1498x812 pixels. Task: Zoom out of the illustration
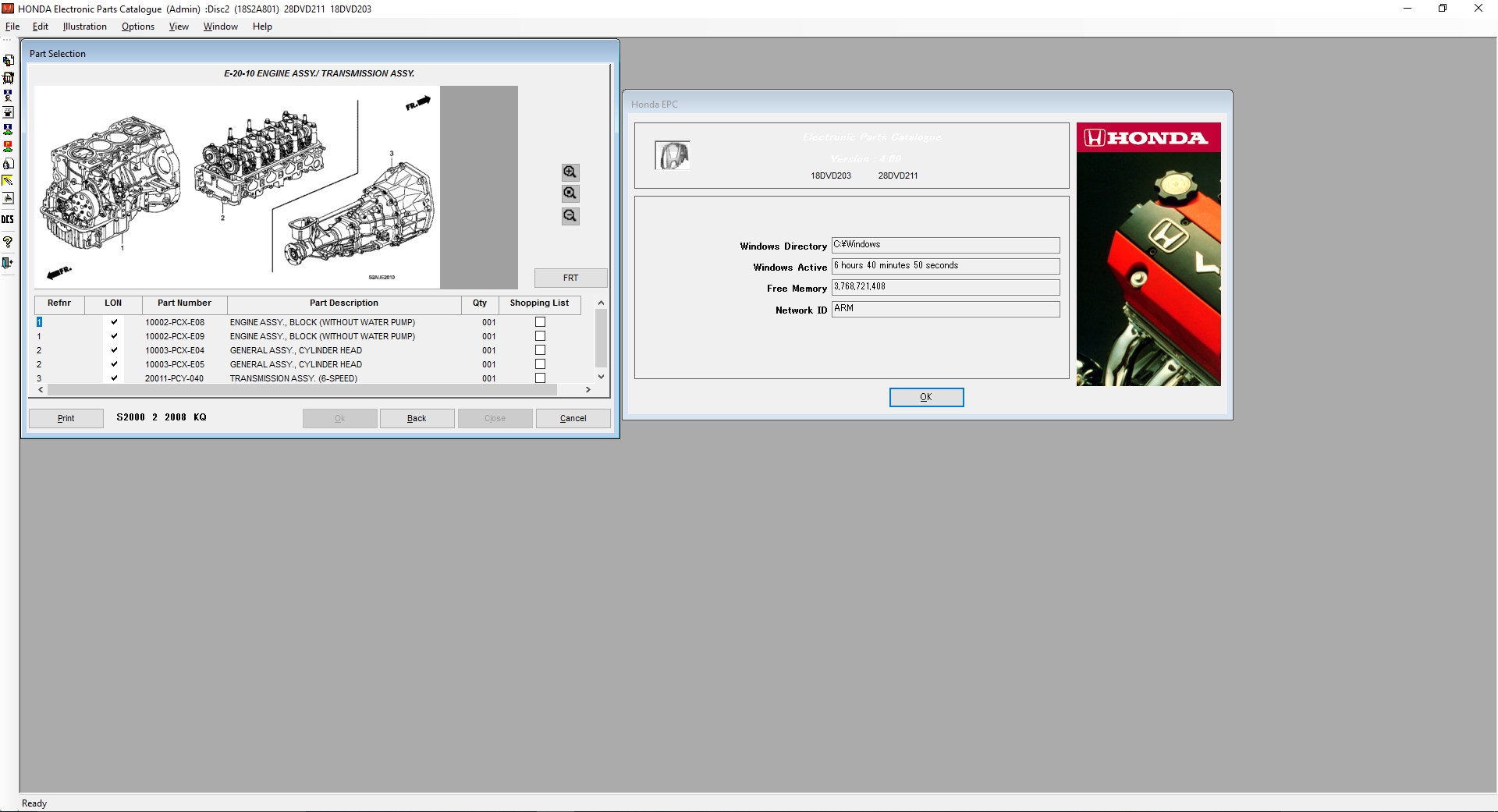(570, 216)
